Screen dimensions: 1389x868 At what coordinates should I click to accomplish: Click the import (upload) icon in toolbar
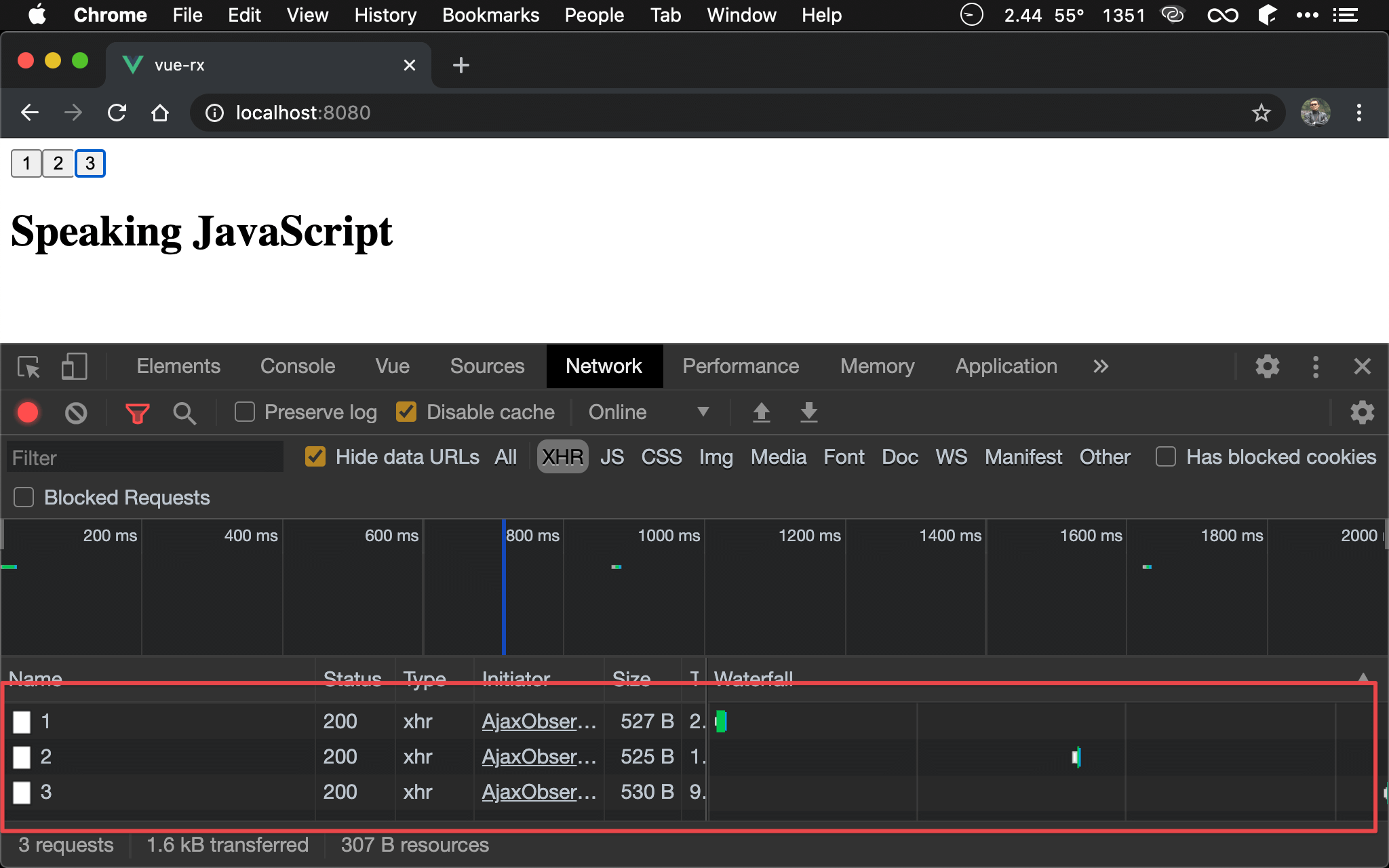[761, 412]
